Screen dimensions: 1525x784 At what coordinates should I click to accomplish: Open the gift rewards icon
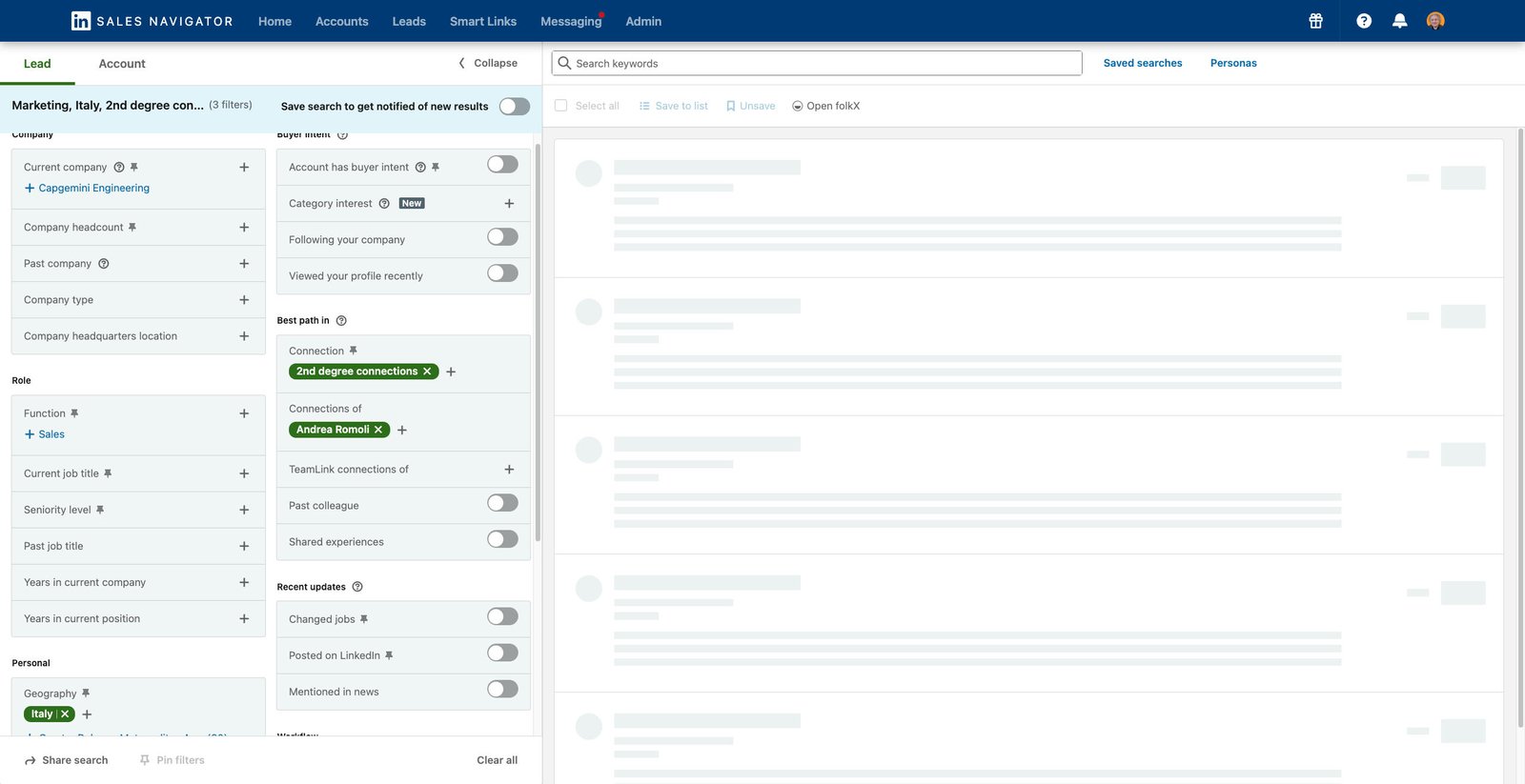[x=1315, y=21]
